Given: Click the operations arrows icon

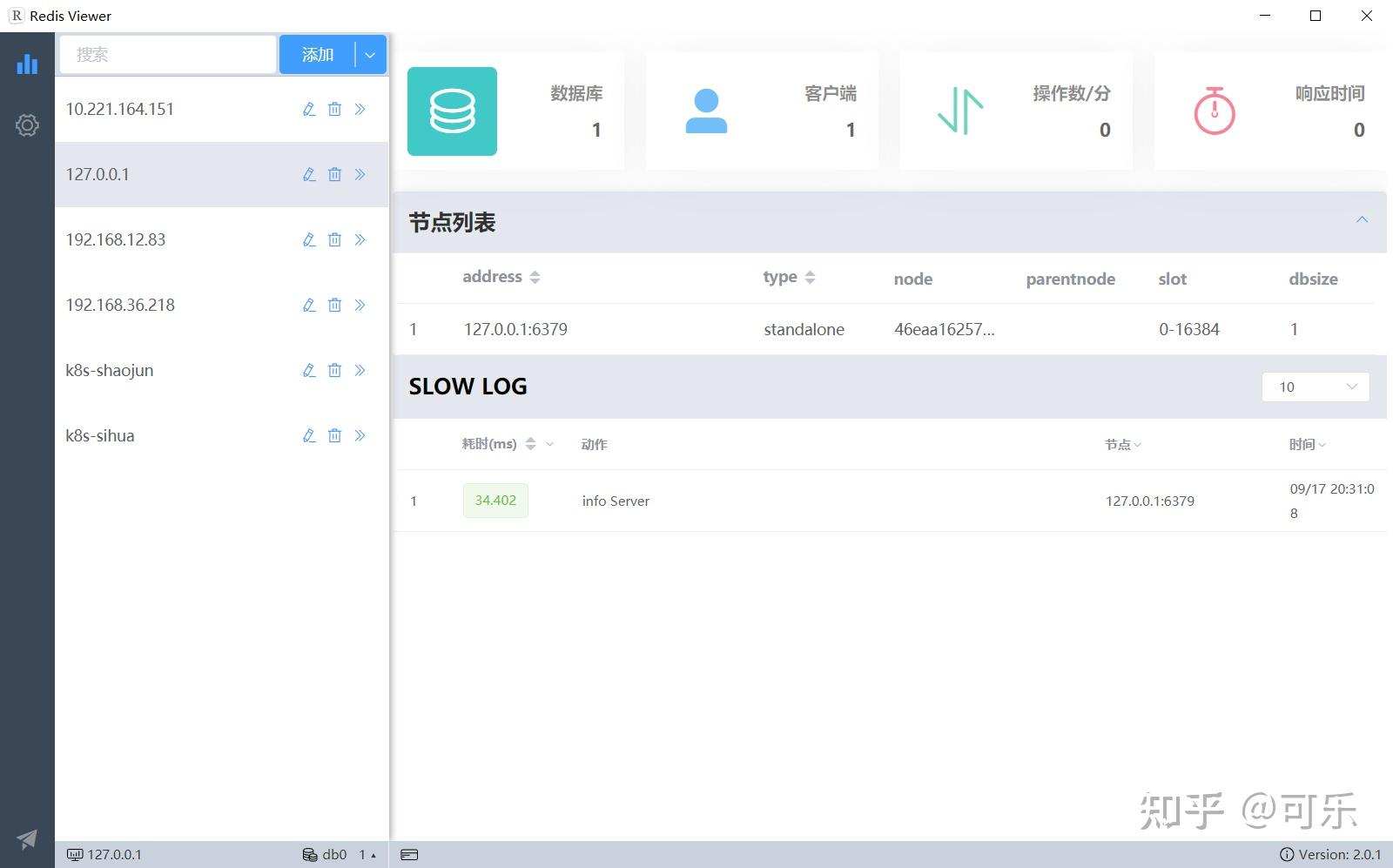Looking at the screenshot, I should [960, 111].
